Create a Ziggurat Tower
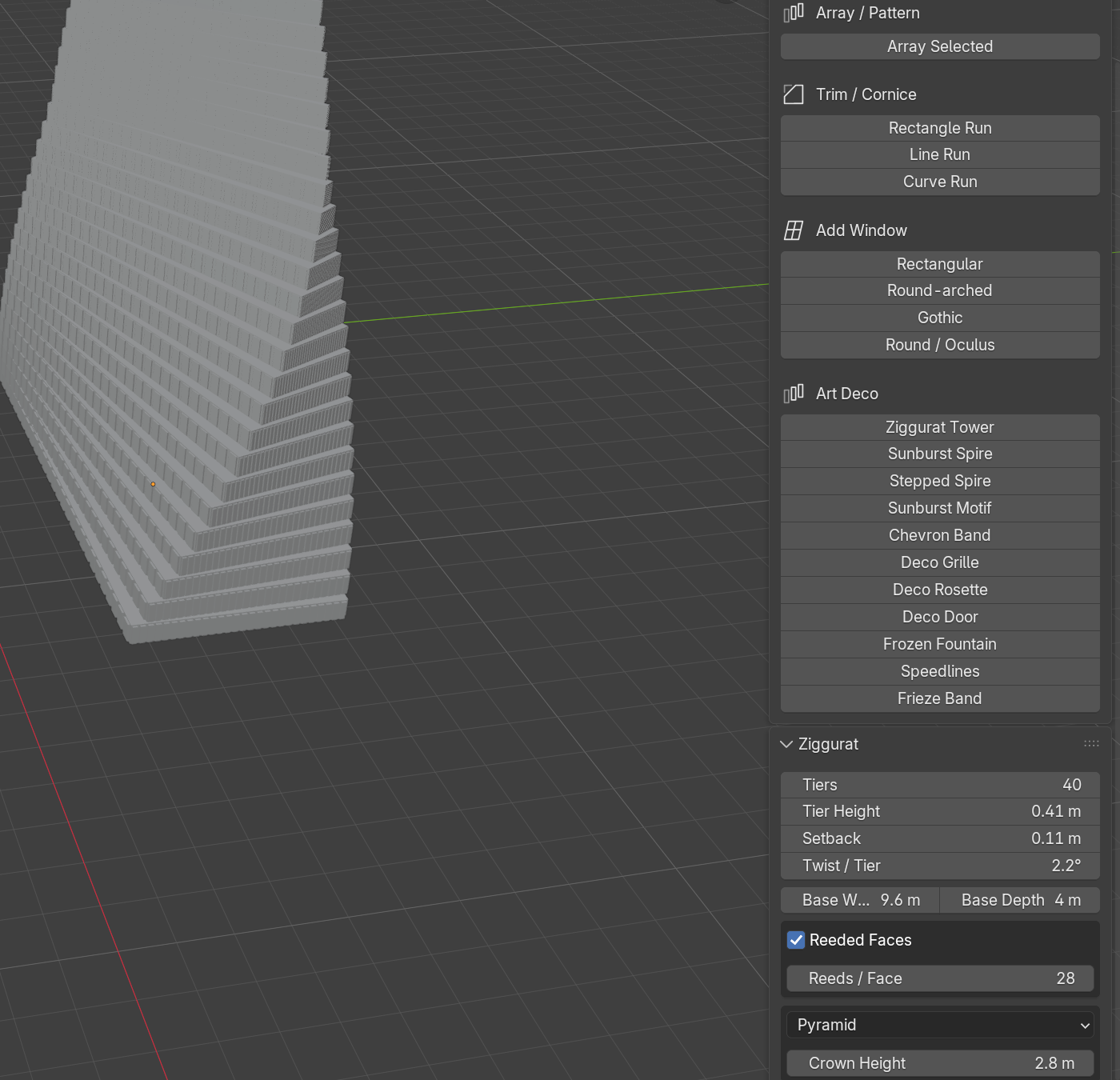The height and width of the screenshot is (1080, 1120). pyautogui.click(x=940, y=427)
